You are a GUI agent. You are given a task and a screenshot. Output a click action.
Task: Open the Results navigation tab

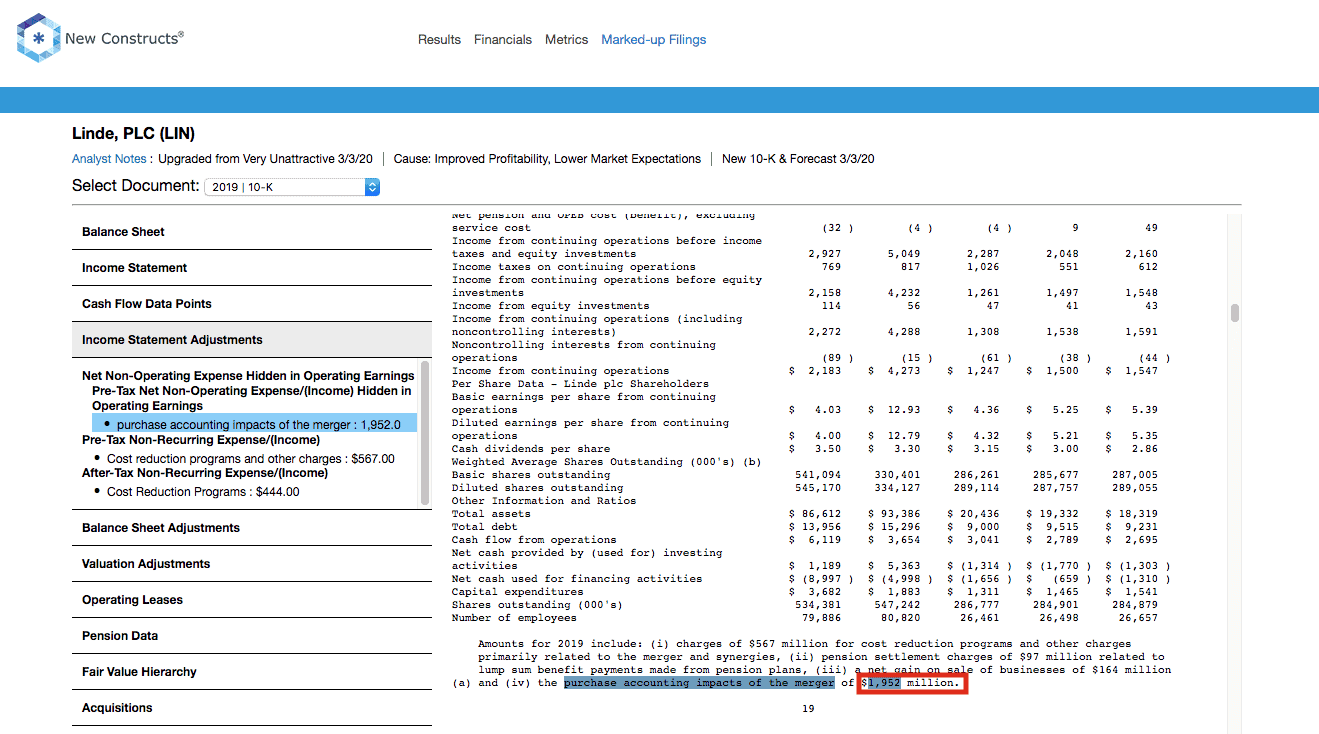[x=439, y=40]
